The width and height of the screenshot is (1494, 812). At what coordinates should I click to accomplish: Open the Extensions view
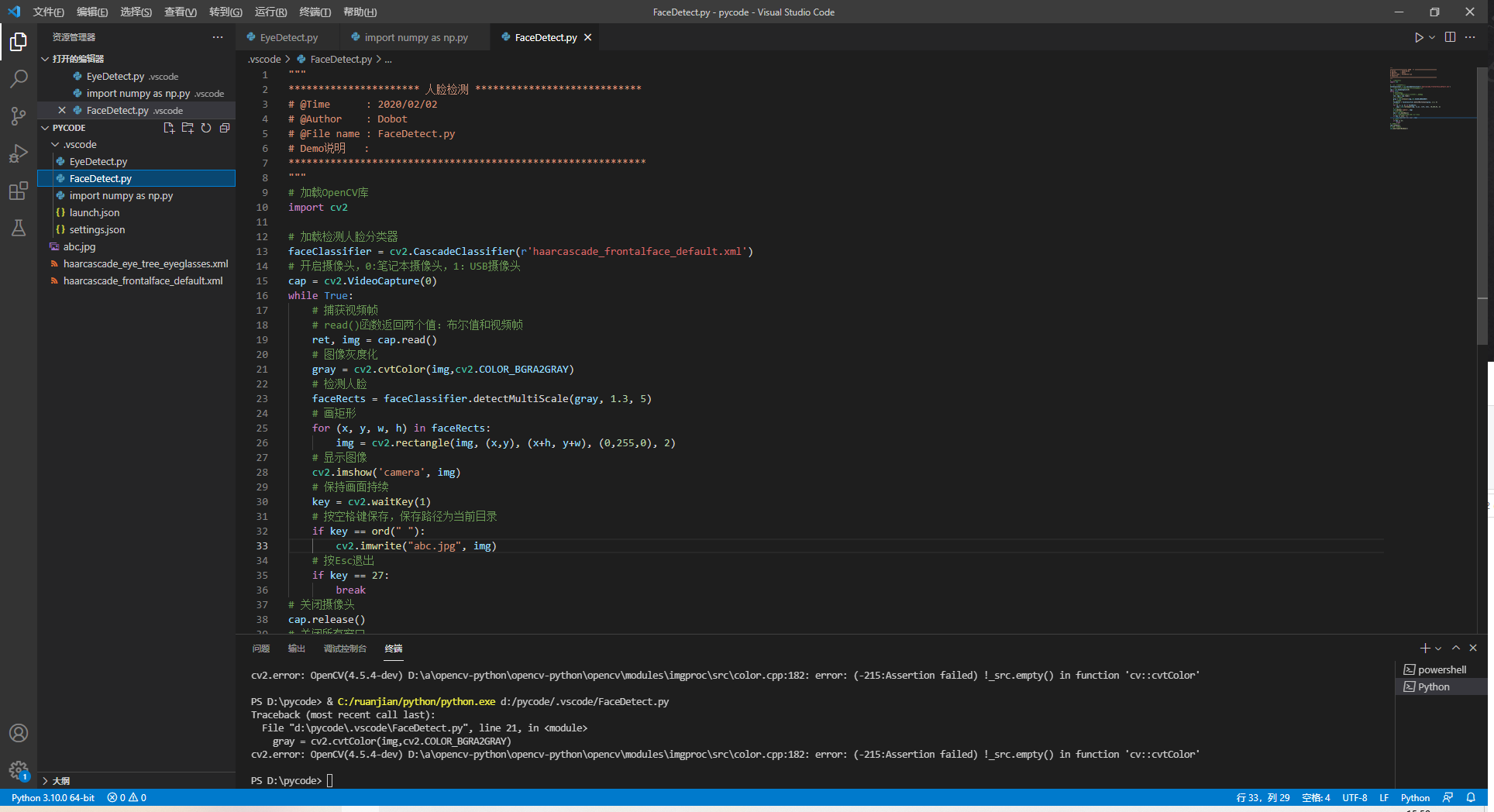[x=19, y=191]
